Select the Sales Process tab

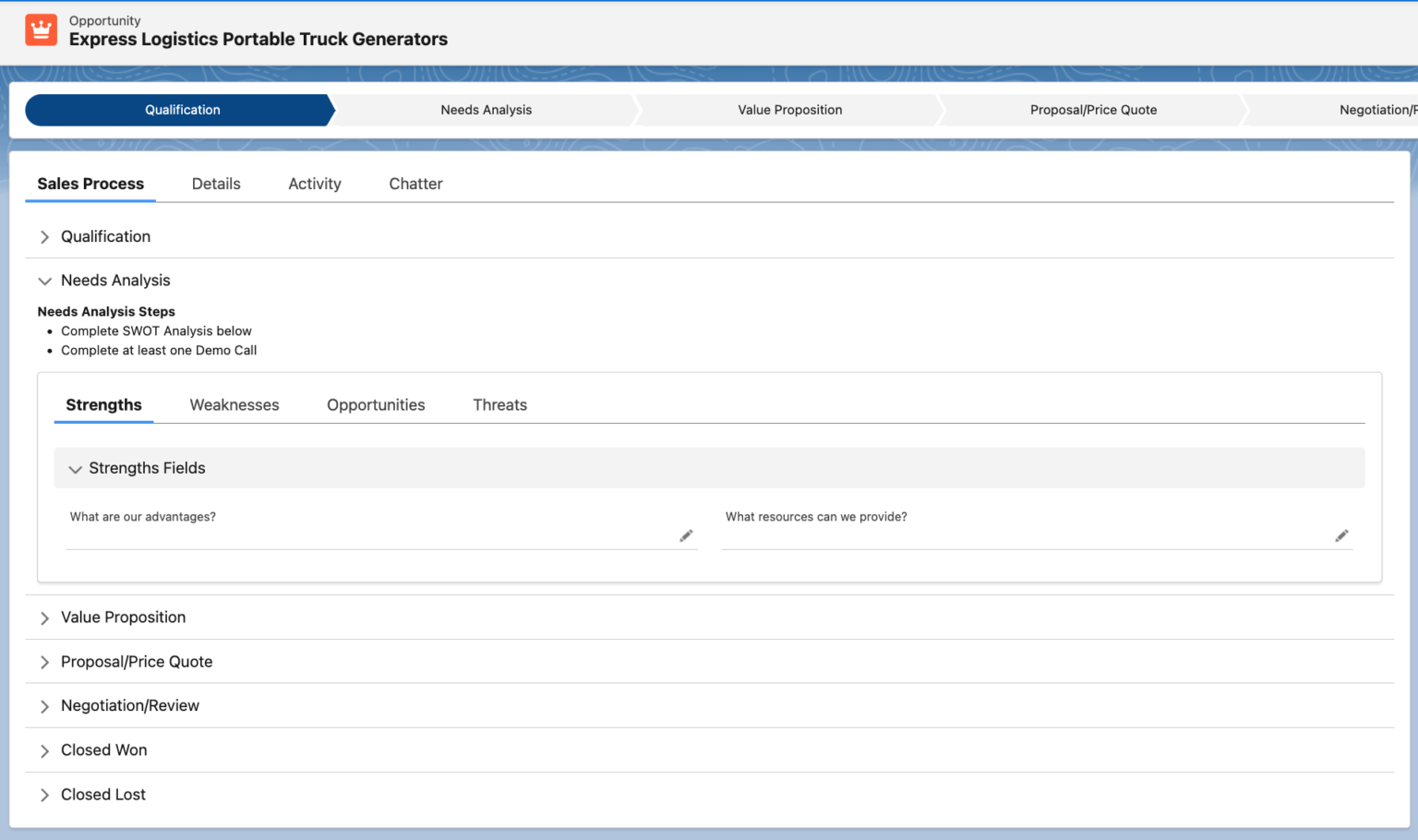tap(90, 184)
